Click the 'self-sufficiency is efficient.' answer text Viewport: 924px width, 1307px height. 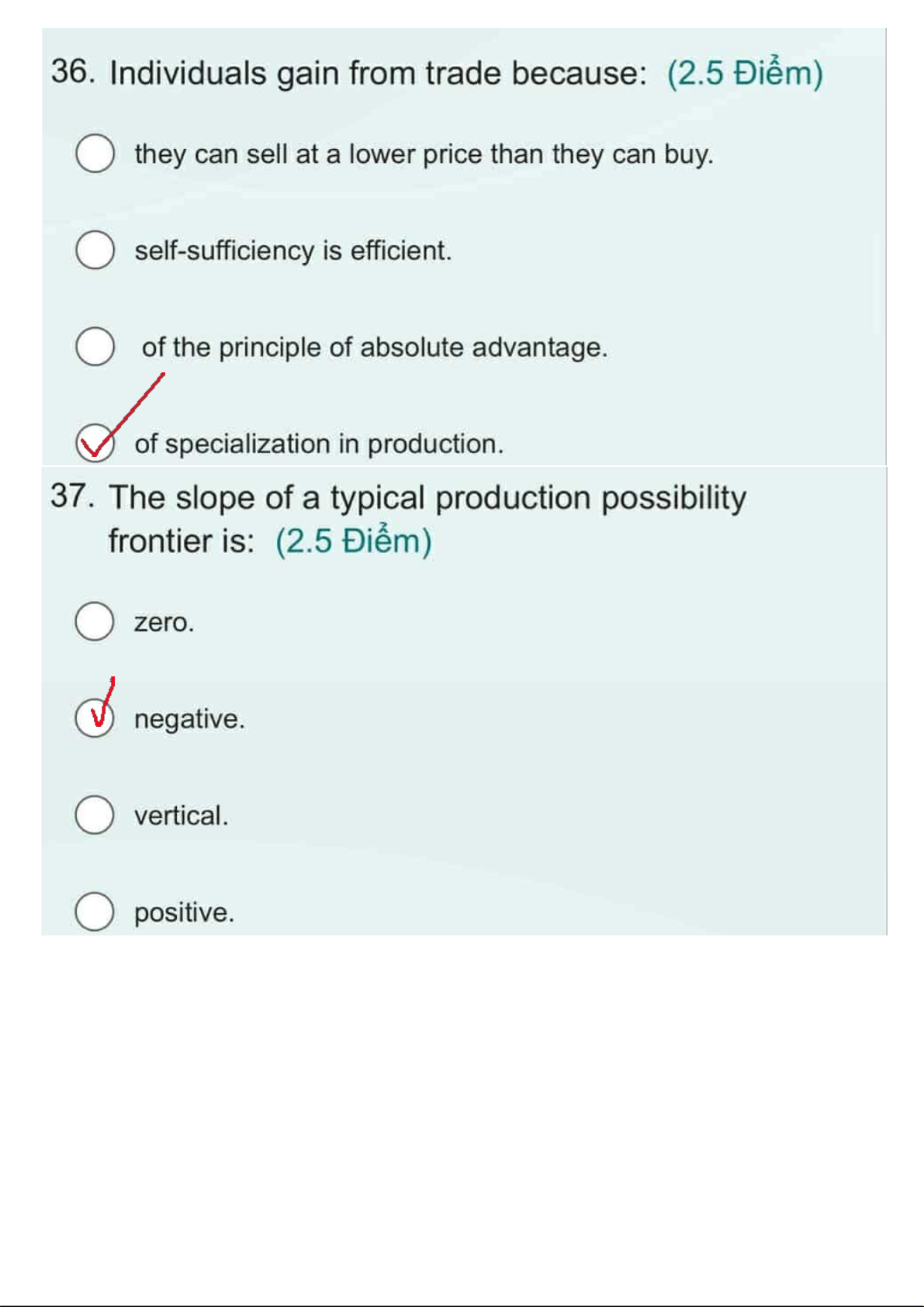(292, 251)
